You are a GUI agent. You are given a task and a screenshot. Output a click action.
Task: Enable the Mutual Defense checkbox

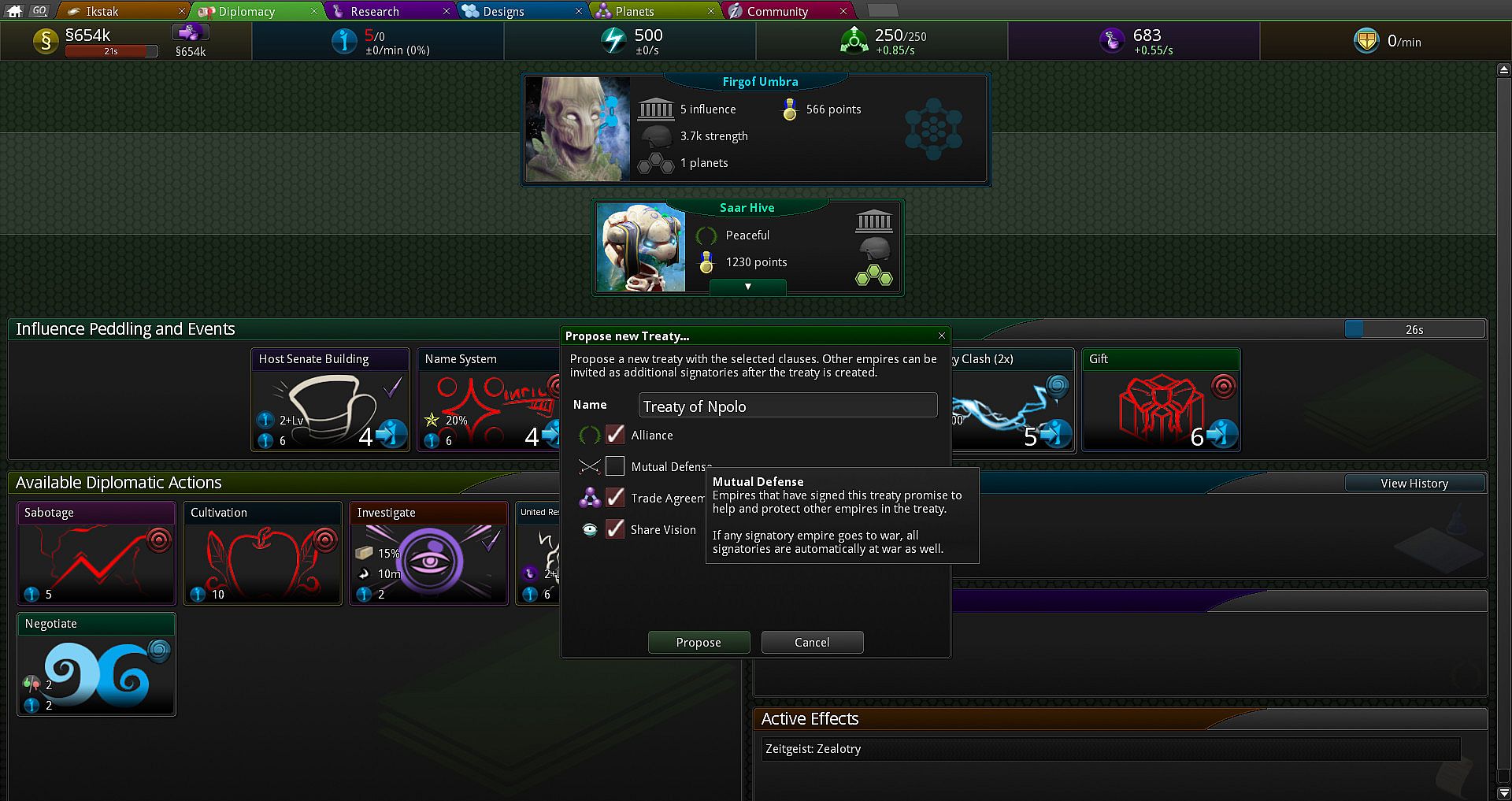click(x=615, y=466)
